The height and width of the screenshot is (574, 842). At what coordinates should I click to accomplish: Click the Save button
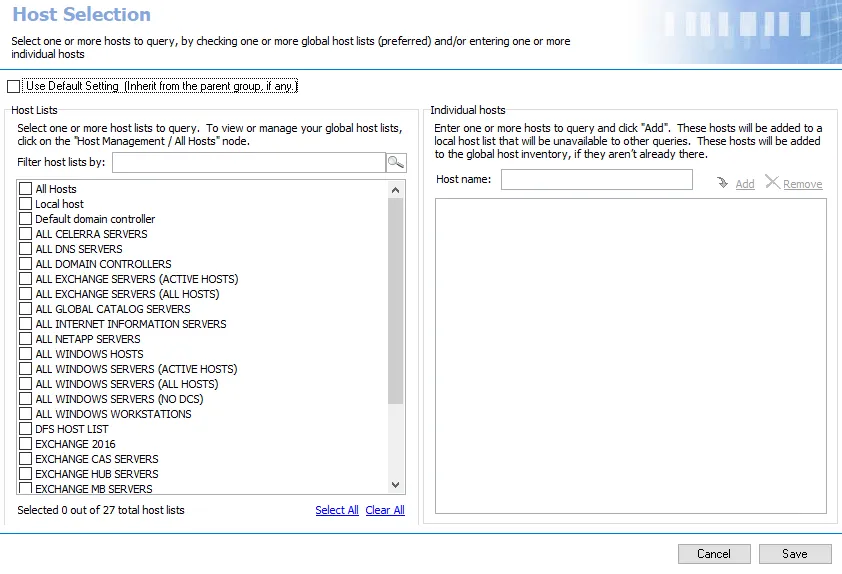795,554
